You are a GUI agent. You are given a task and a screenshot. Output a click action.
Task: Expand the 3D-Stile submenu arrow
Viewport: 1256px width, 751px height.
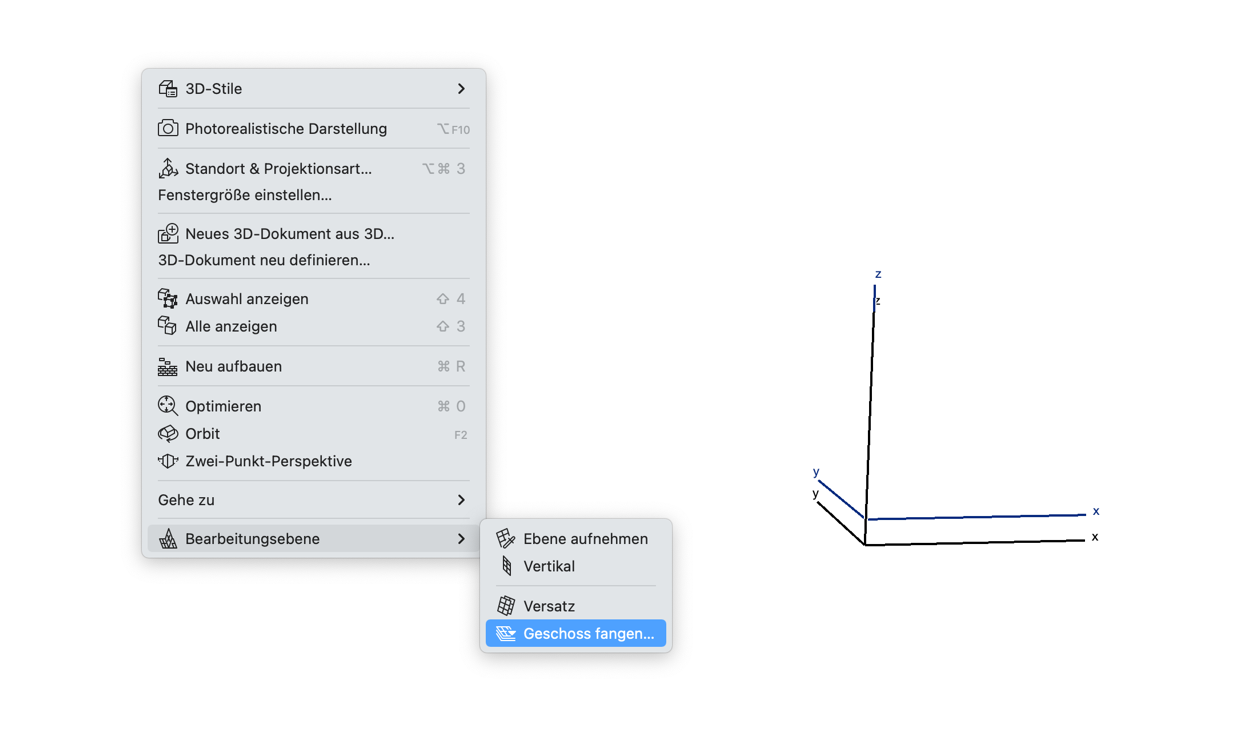(461, 89)
